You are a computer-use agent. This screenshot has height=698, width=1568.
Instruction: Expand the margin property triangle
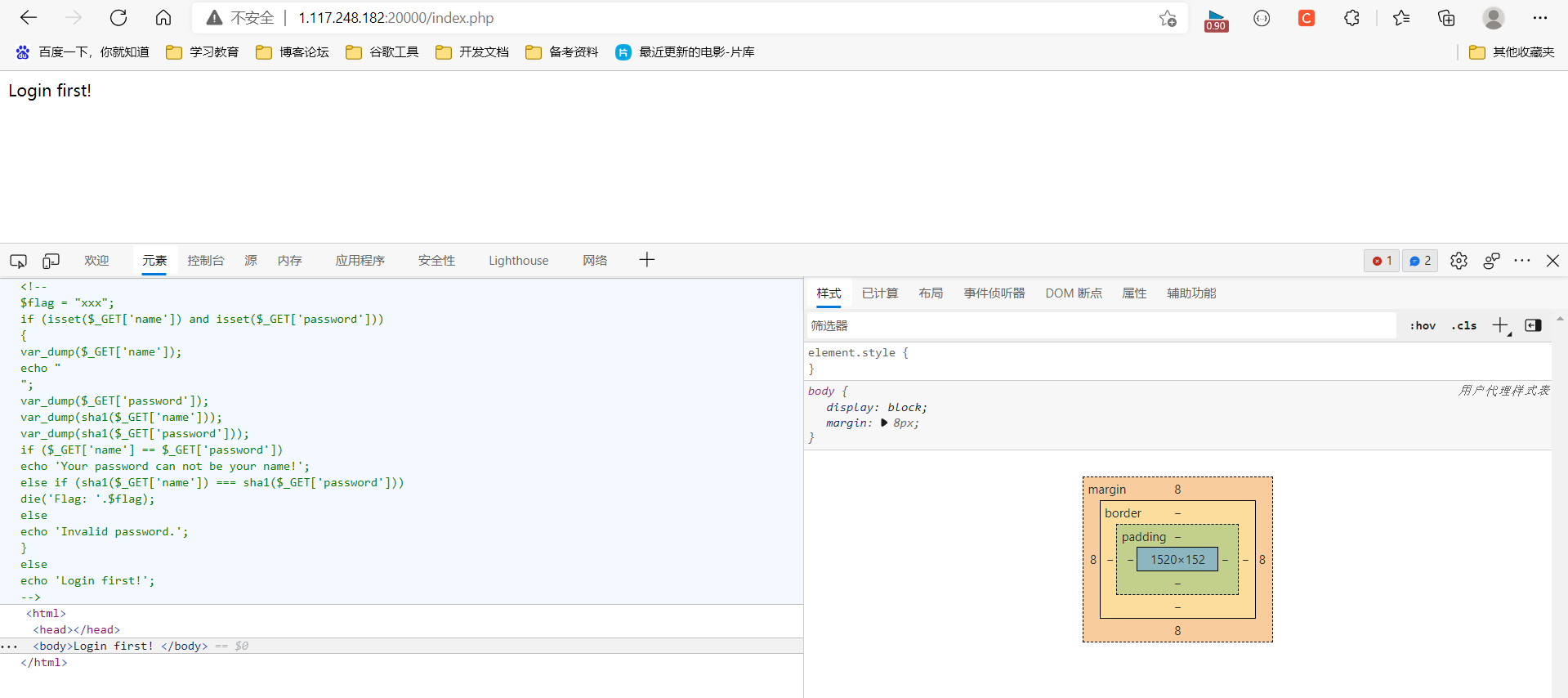click(884, 423)
